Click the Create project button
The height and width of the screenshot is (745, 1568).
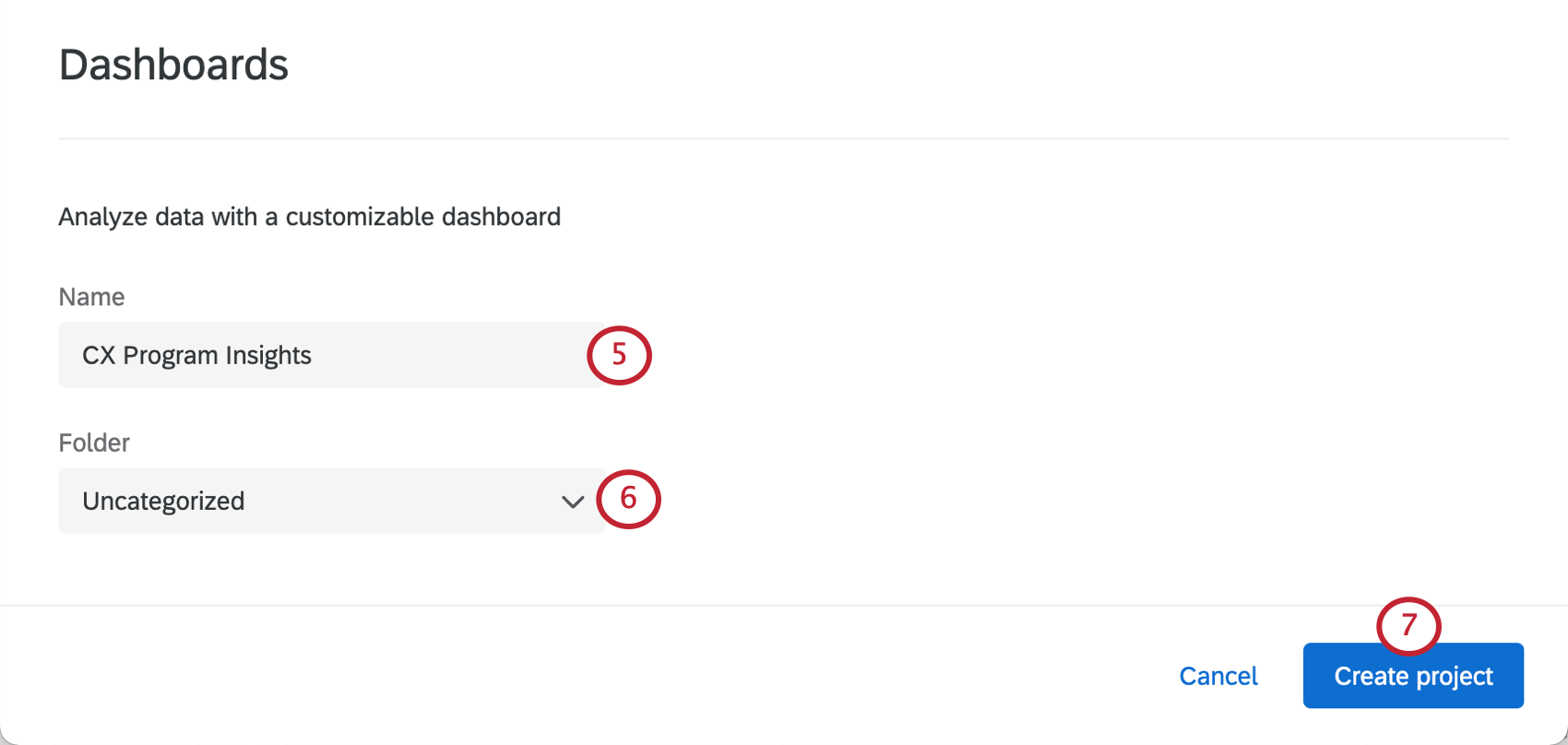pos(1413,676)
